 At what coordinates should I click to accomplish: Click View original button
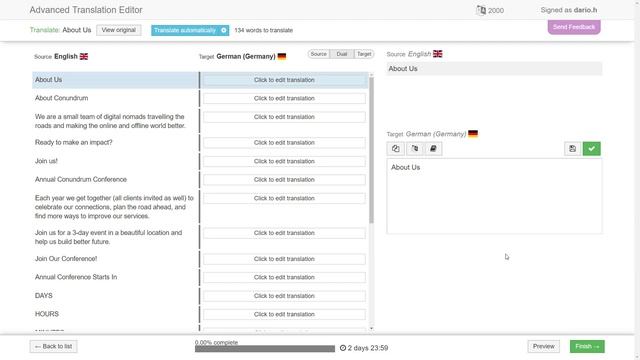(119, 30)
